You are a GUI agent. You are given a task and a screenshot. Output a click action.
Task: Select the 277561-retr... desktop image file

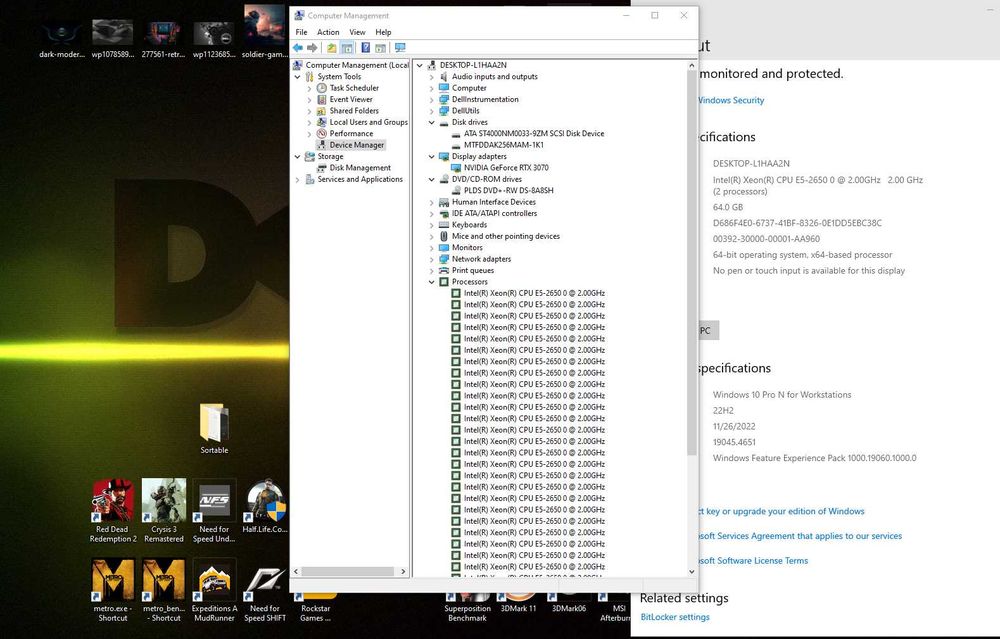click(164, 38)
